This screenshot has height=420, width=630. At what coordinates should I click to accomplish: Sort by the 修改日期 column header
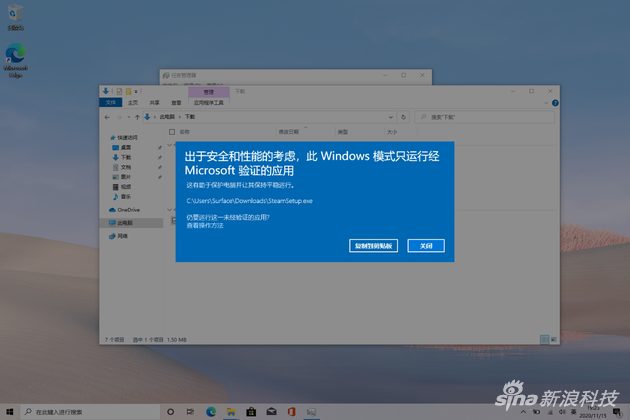pos(288,132)
